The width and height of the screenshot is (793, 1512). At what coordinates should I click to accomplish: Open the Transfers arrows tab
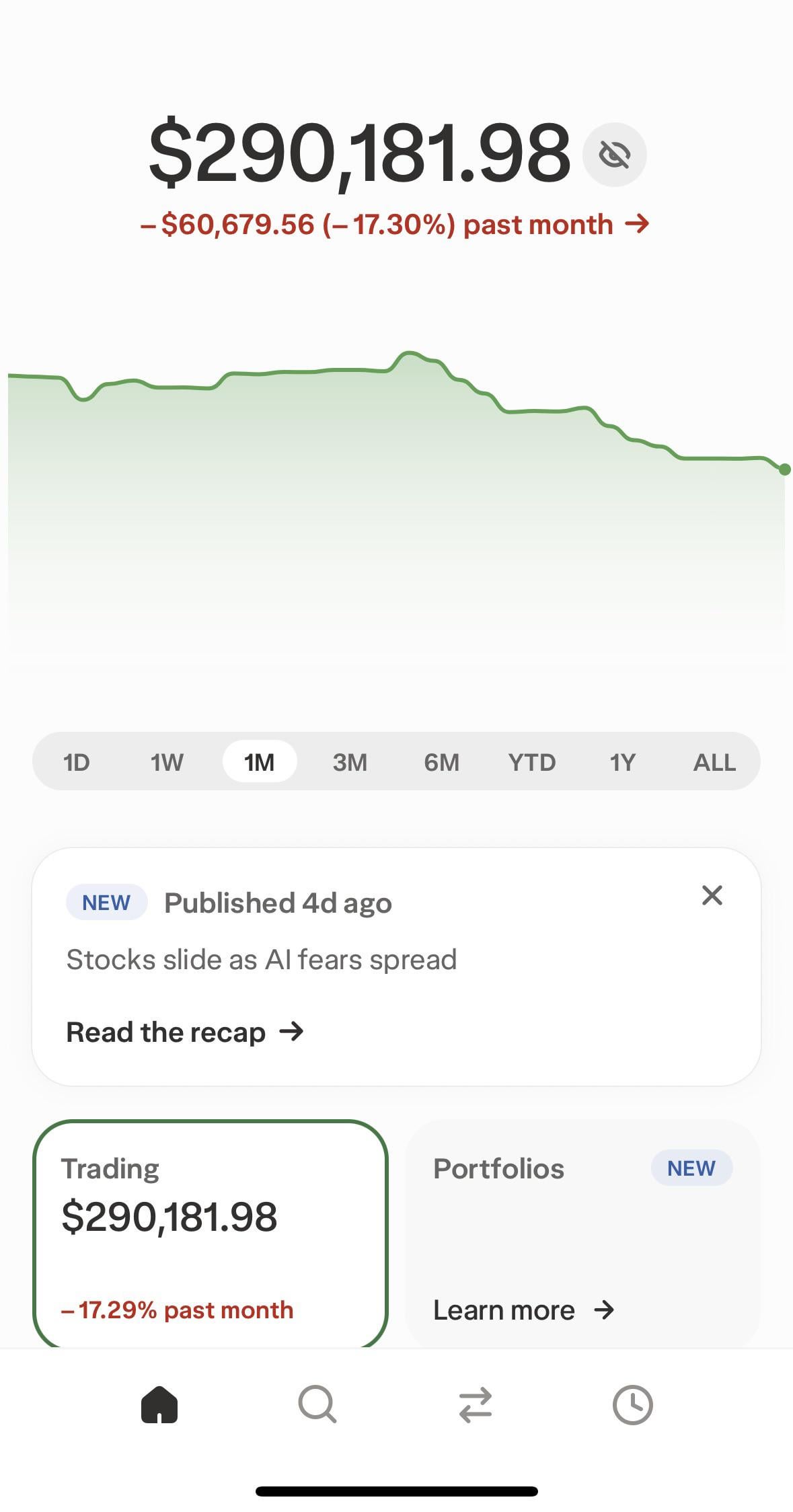476,1406
